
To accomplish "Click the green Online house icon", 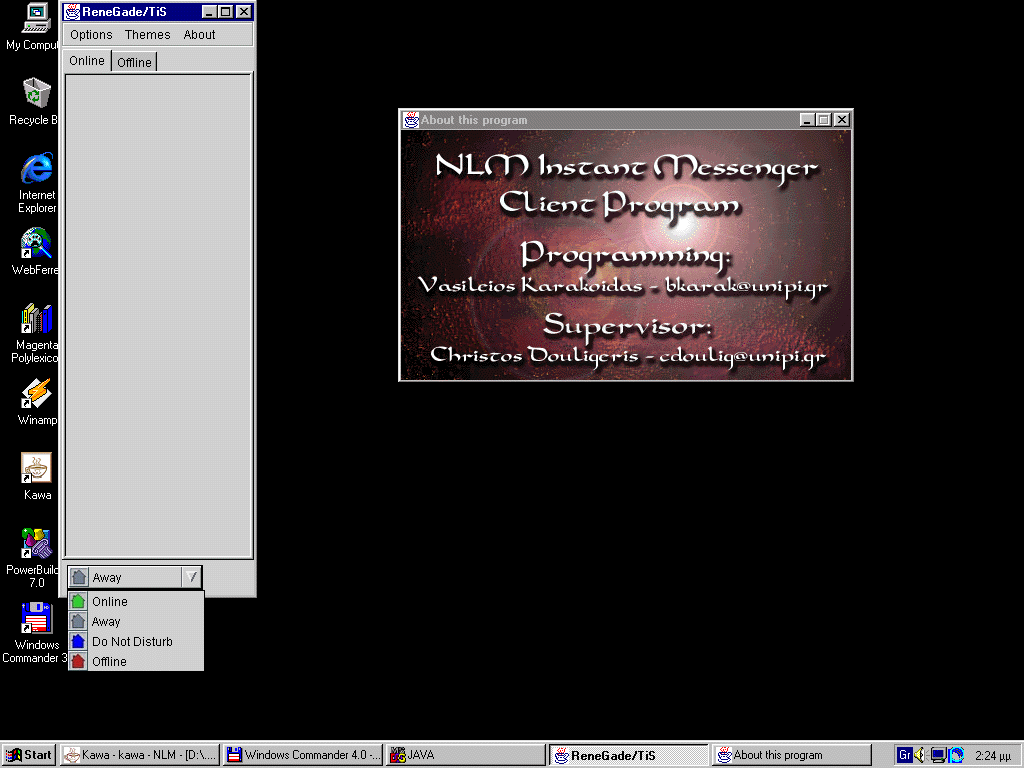I will (78, 601).
